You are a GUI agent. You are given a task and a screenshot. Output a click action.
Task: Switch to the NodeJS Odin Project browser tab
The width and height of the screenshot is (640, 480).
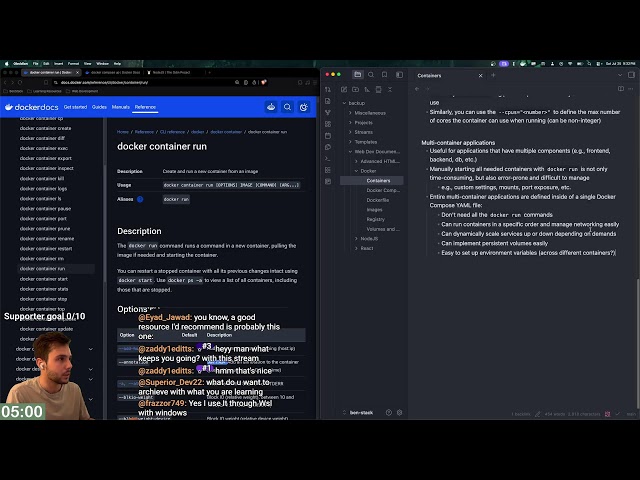coord(171,72)
